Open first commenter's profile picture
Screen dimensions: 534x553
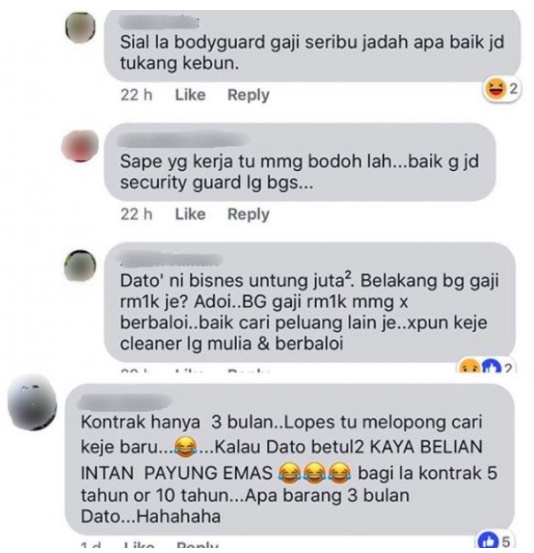tap(81, 27)
